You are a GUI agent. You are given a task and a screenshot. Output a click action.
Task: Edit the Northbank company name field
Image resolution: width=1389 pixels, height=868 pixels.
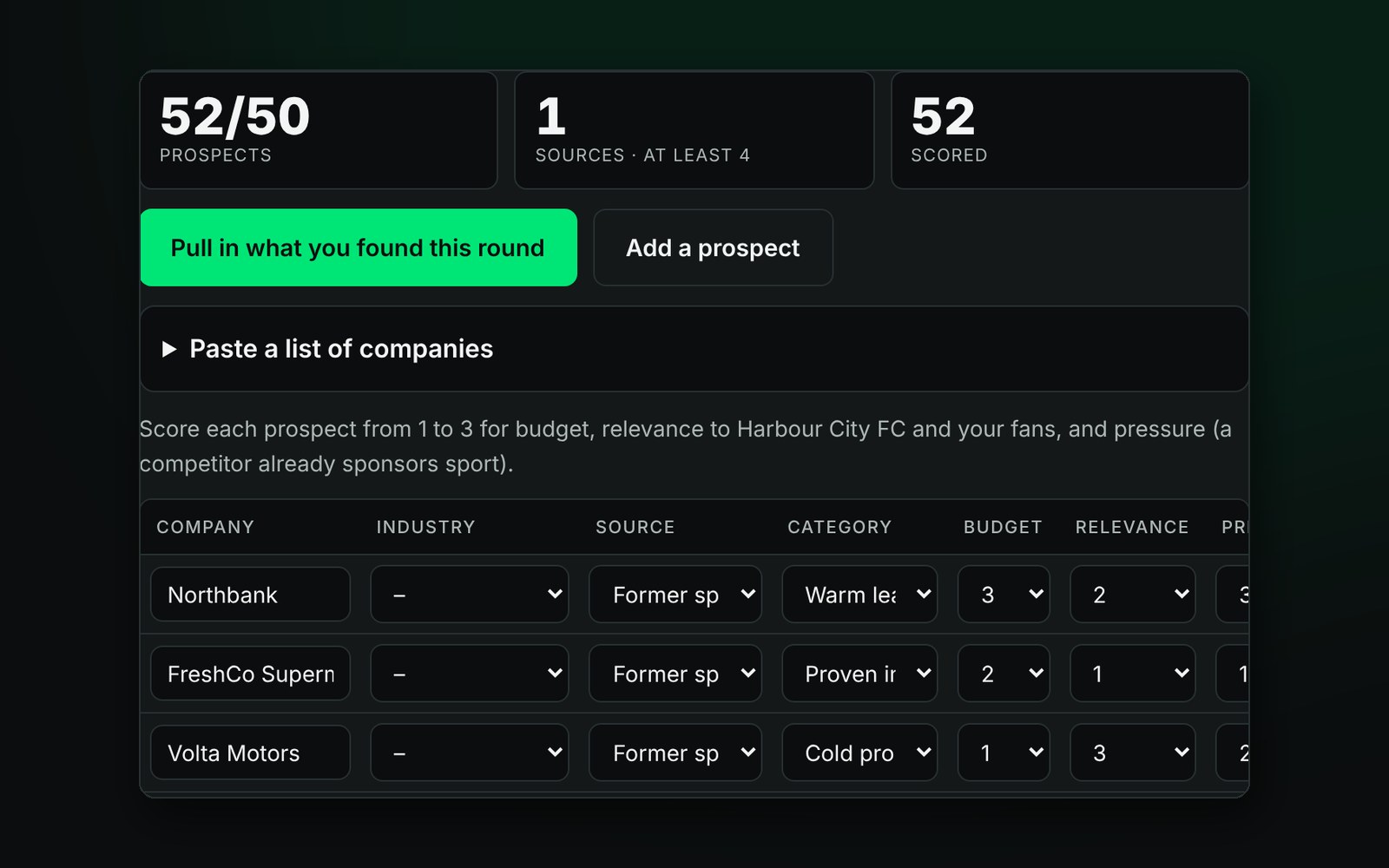[250, 595]
